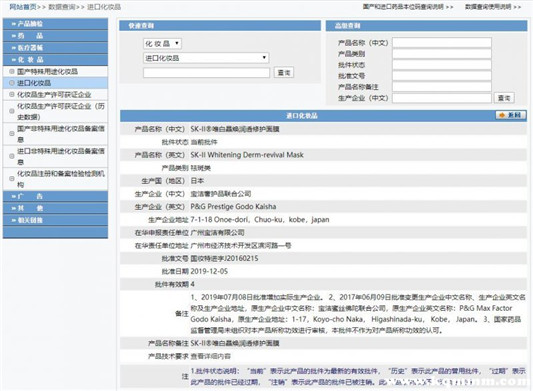The width and height of the screenshot is (533, 391).
Task: Open 化妆品生产许可获证企业（历史数据） entry
Action: click(x=61, y=112)
